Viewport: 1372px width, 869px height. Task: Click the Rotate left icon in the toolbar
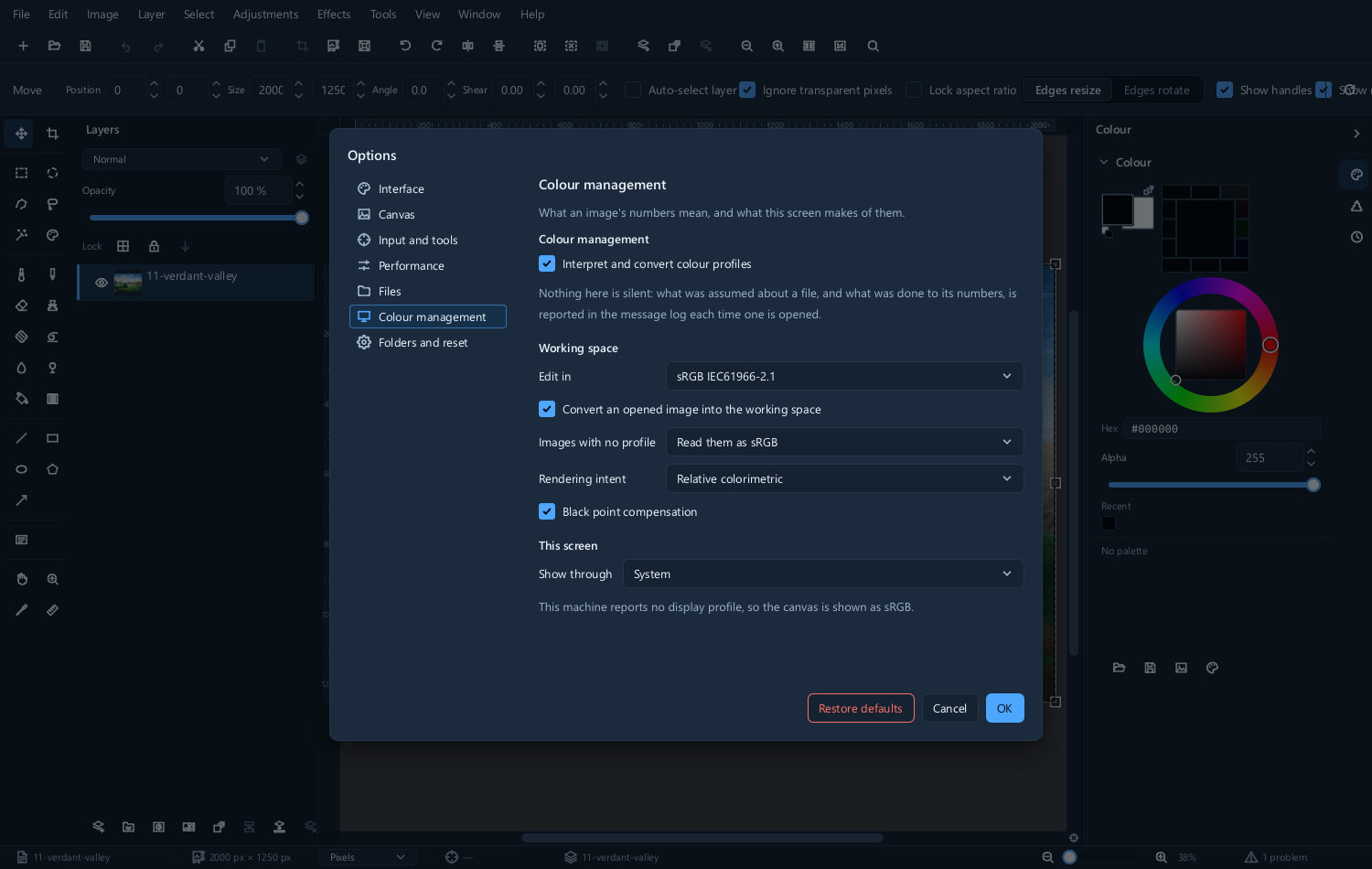405,46
